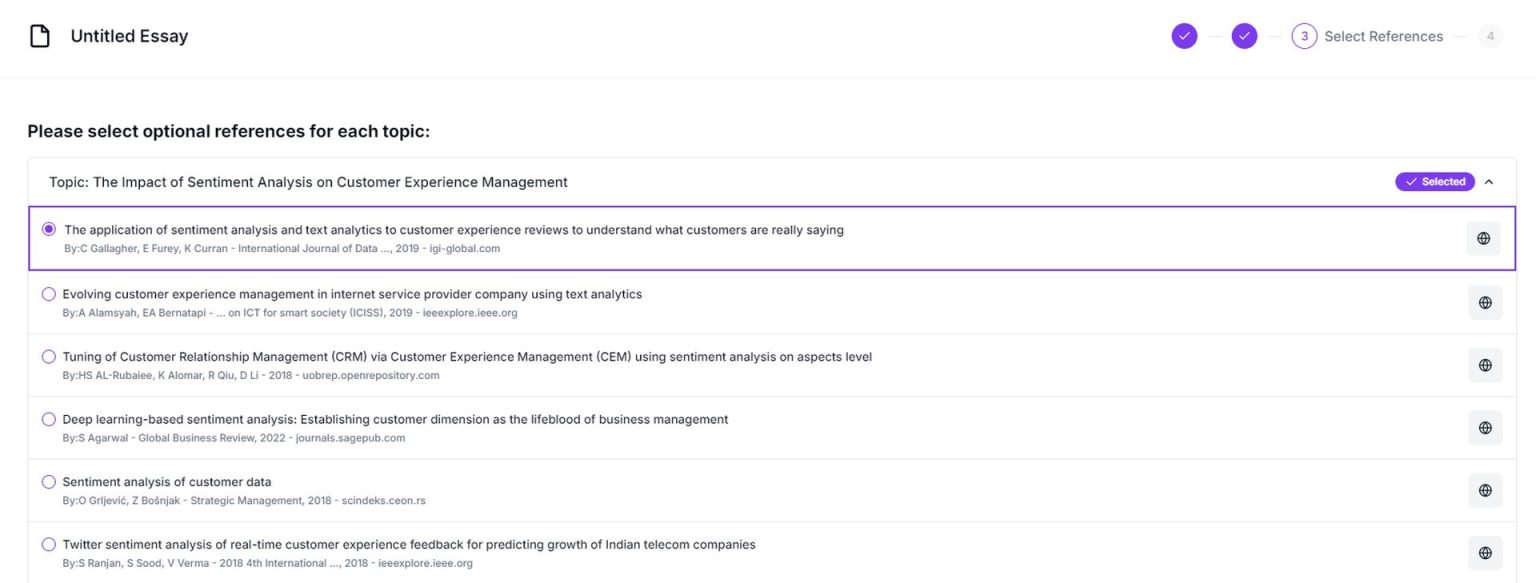Collapse the topic section with chevron arrow
This screenshot has height=583, width=1536.
[1489, 182]
